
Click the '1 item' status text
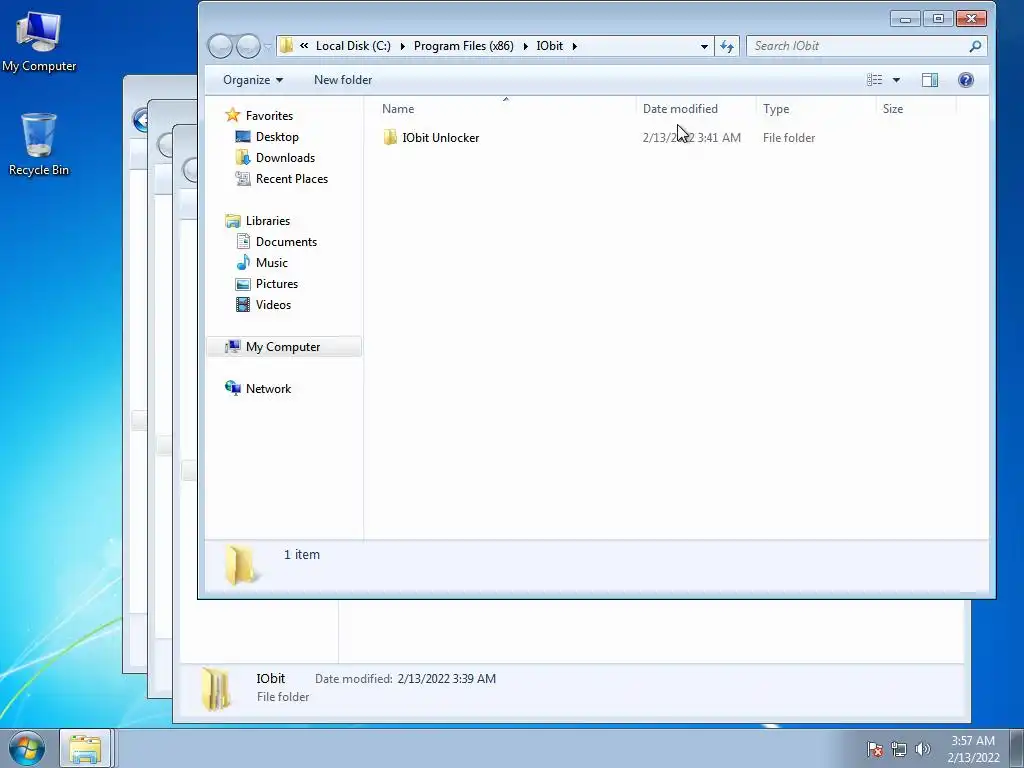(x=302, y=554)
